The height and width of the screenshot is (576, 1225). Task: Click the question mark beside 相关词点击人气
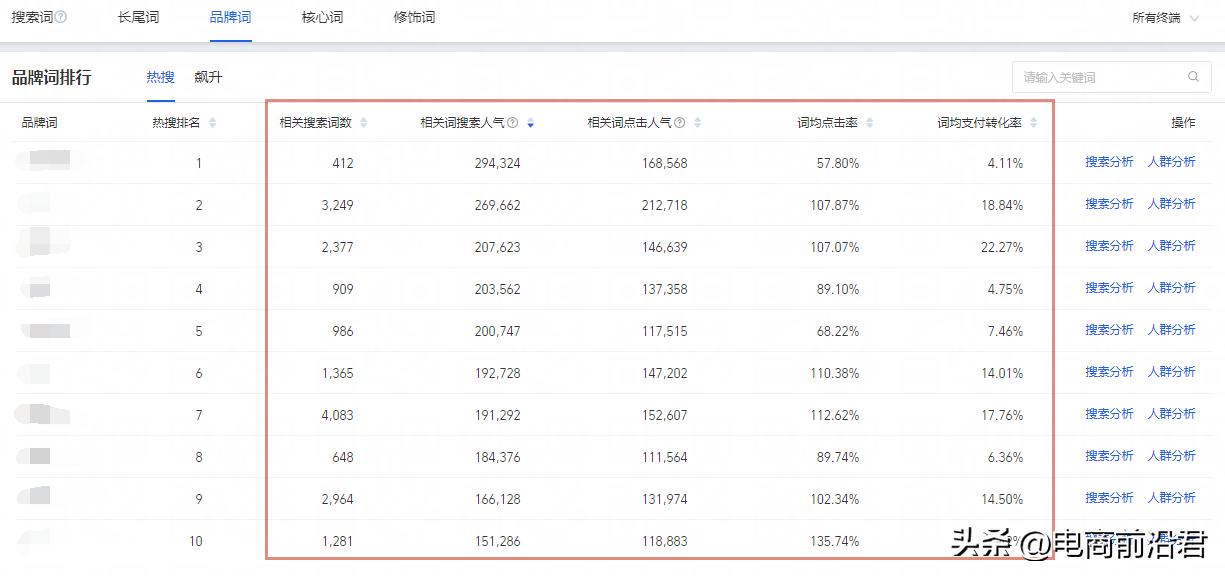pyautogui.click(x=681, y=122)
